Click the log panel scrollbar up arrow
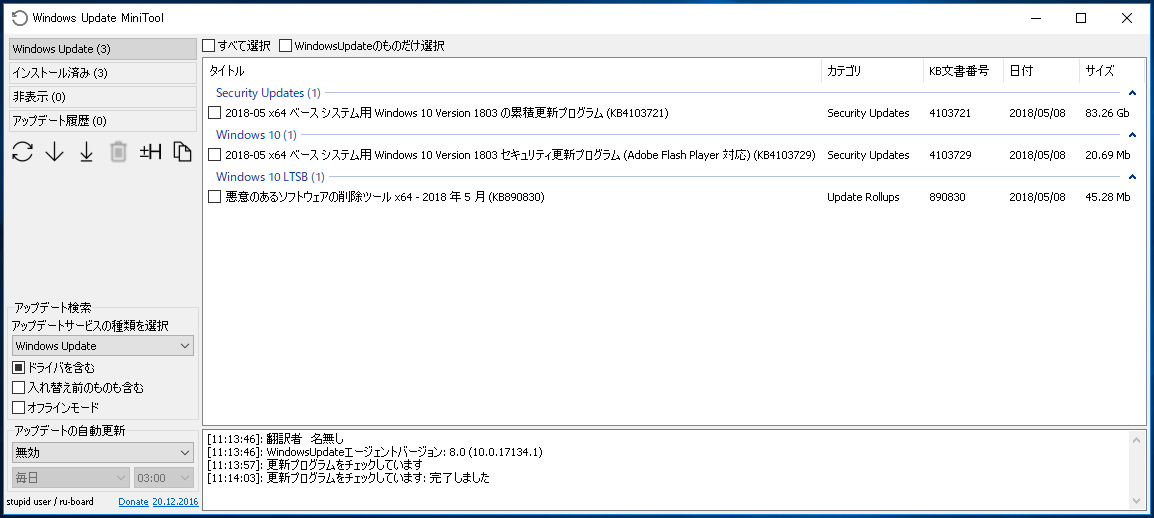 coord(1138,439)
